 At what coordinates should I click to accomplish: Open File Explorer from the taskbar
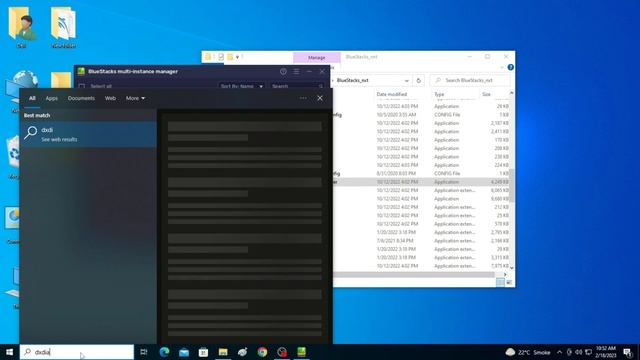pos(223,352)
